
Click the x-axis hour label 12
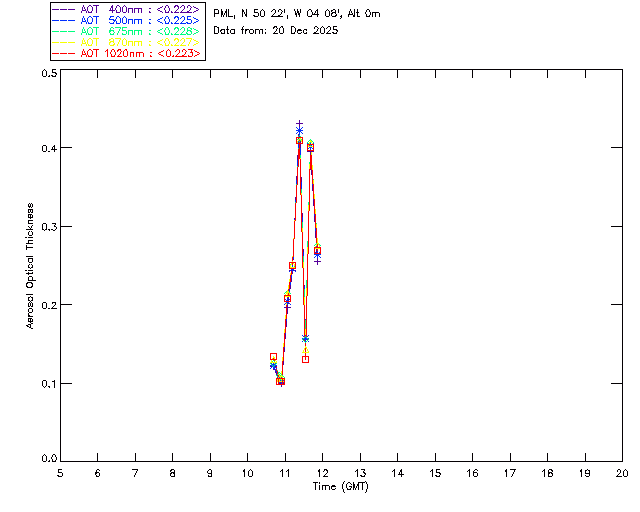(322, 473)
